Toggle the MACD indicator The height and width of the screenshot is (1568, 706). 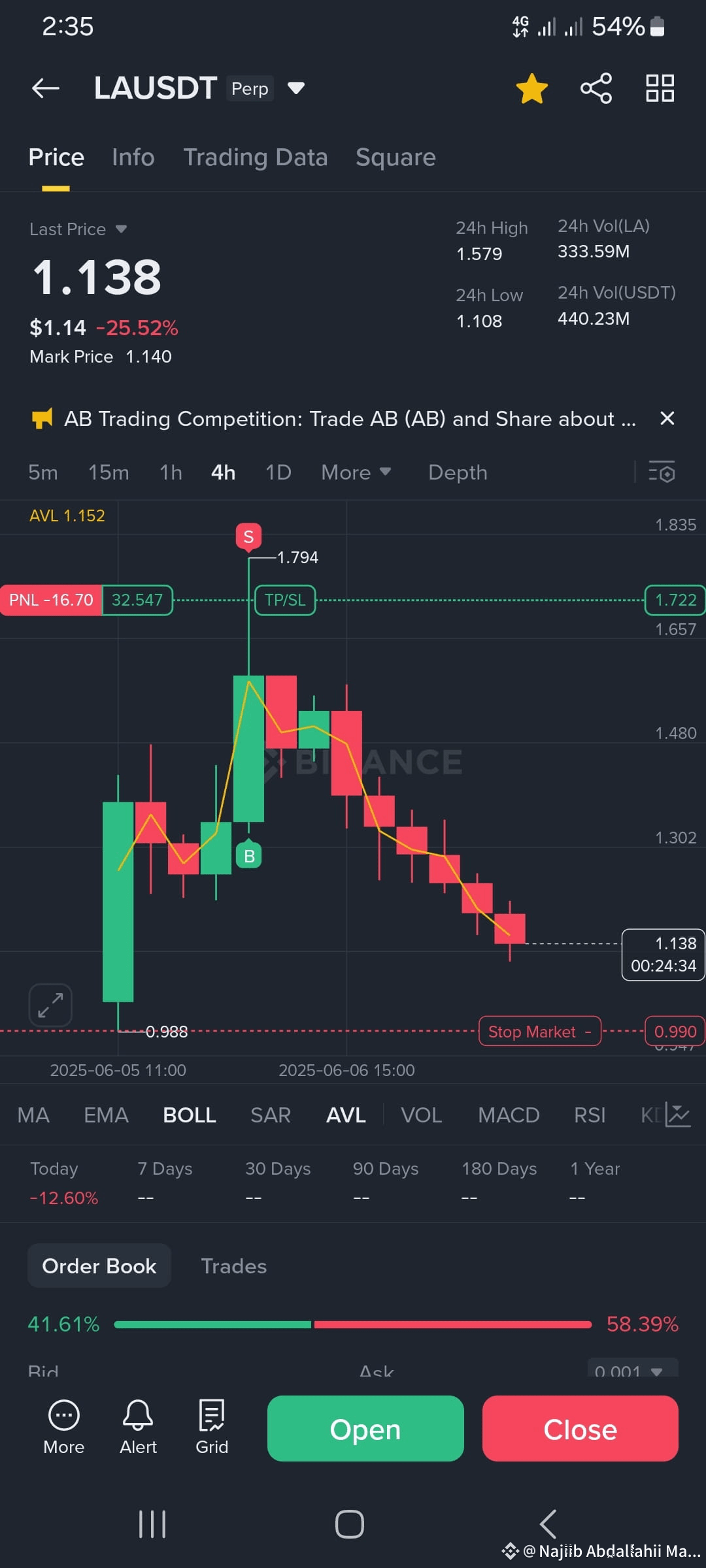(x=509, y=1115)
